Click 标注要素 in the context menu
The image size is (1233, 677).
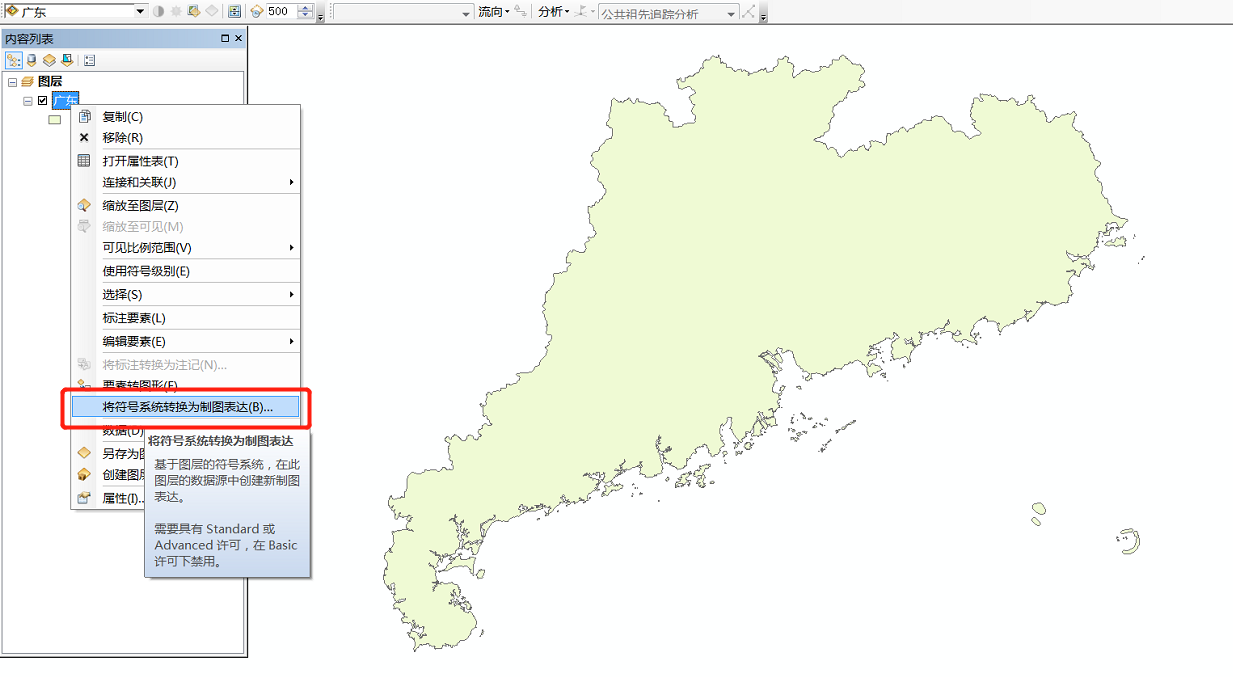[x=134, y=318]
